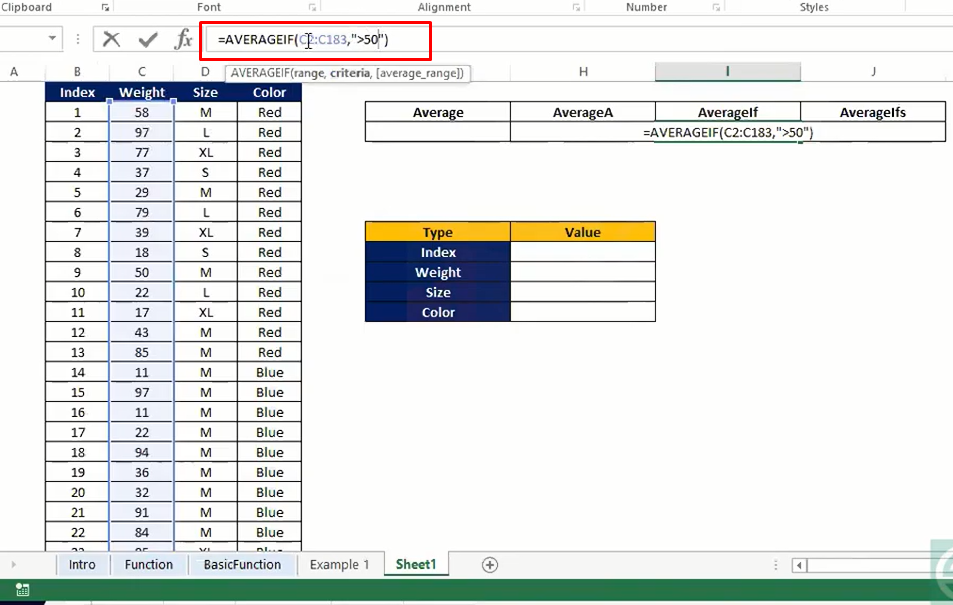
Task: Open the Example 1 sheet tab
Action: click(339, 564)
